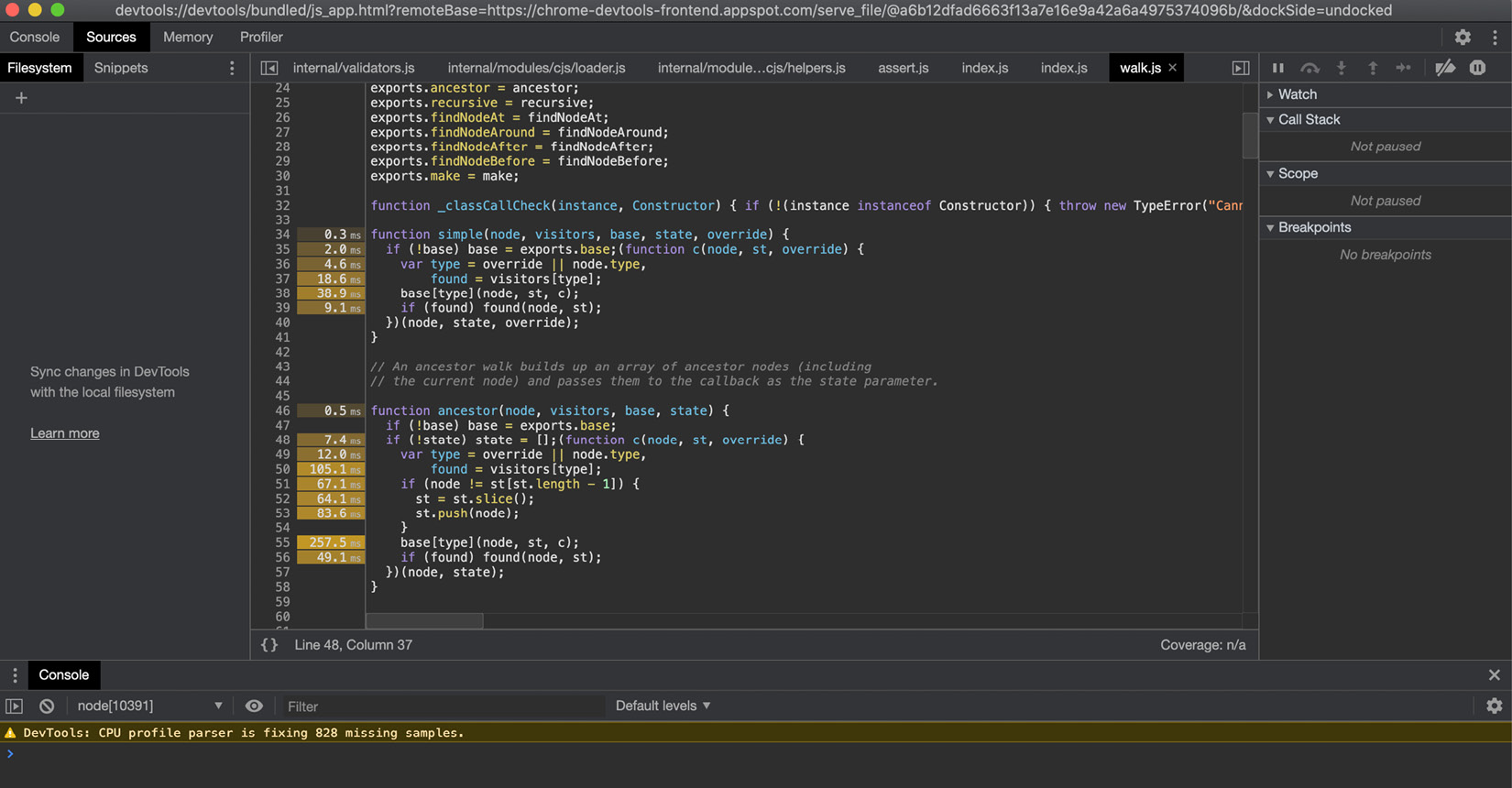Viewport: 1512px width, 788px height.
Task: Open the Profiler panel tab
Action: 261,38
